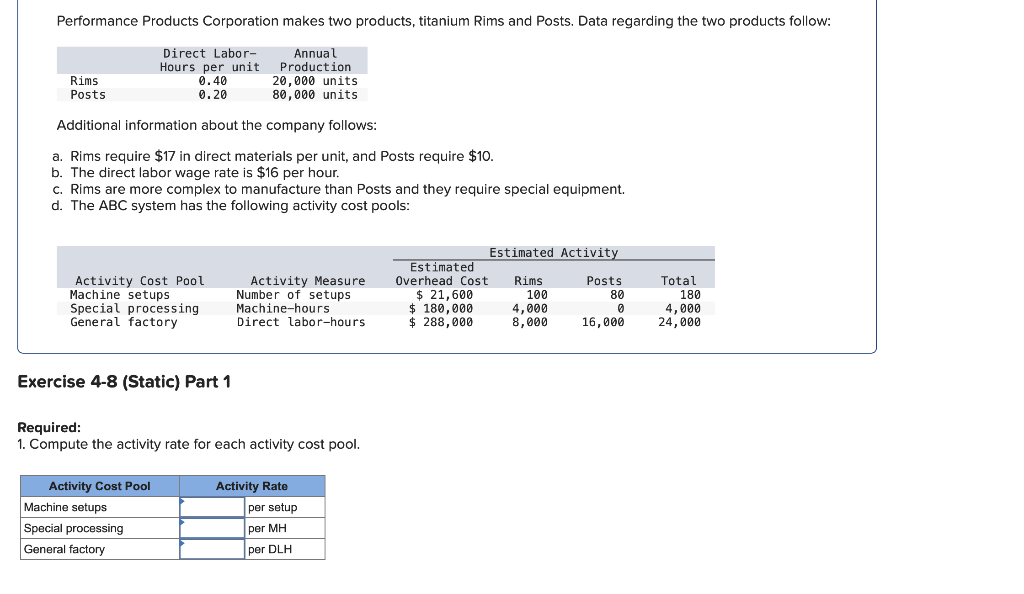Click the 'Estimated Activity' column group header
The height and width of the screenshot is (594, 1024).
pos(553,253)
